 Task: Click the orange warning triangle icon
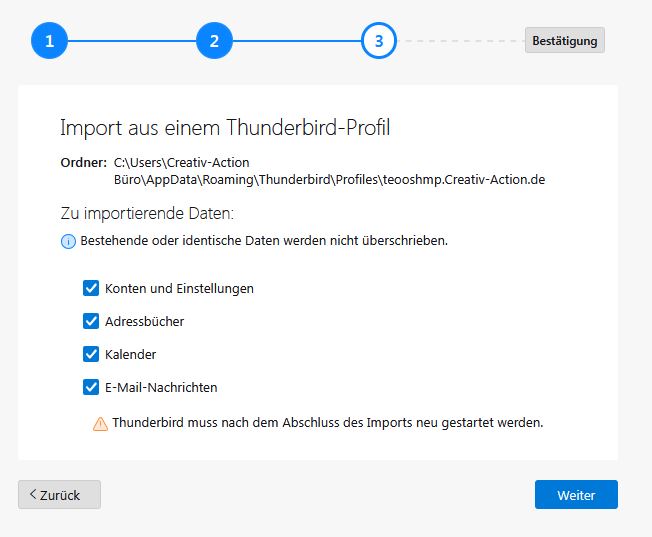(100, 424)
